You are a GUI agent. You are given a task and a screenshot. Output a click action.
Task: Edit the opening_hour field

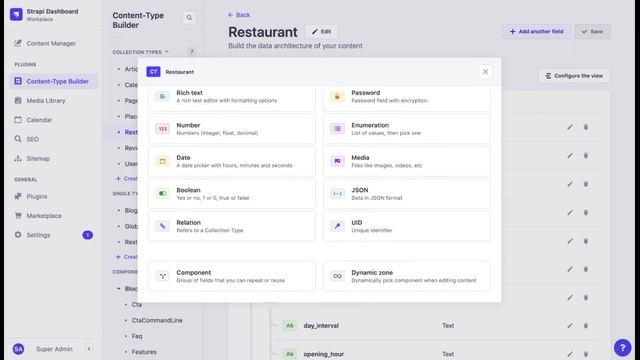[570, 353]
